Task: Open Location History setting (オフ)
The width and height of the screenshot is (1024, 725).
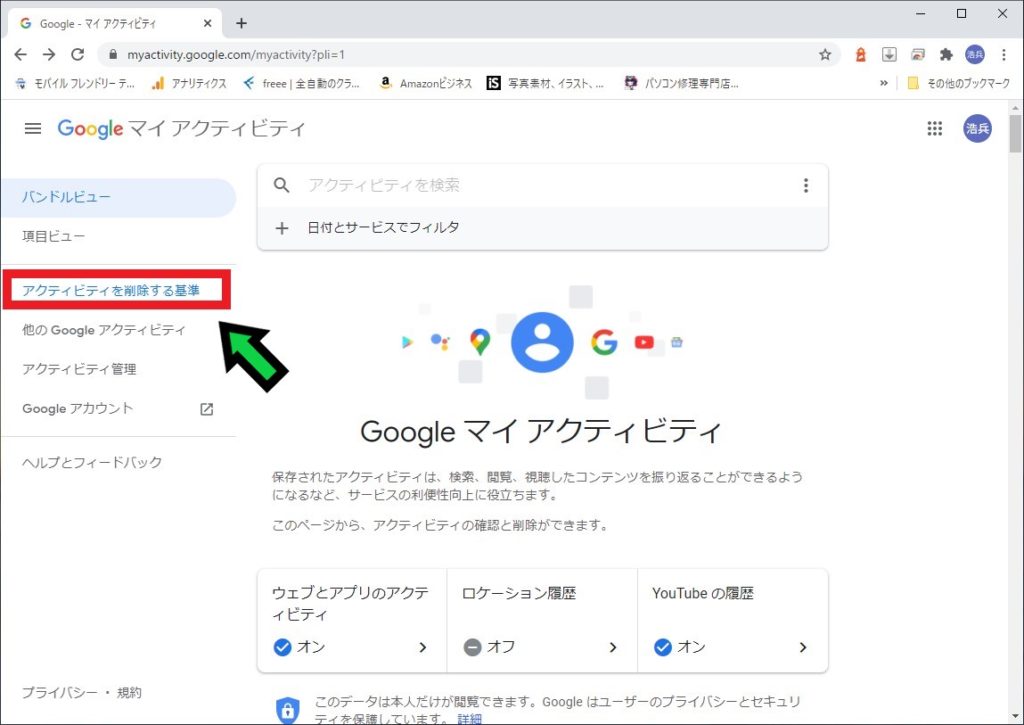Action: [542, 621]
